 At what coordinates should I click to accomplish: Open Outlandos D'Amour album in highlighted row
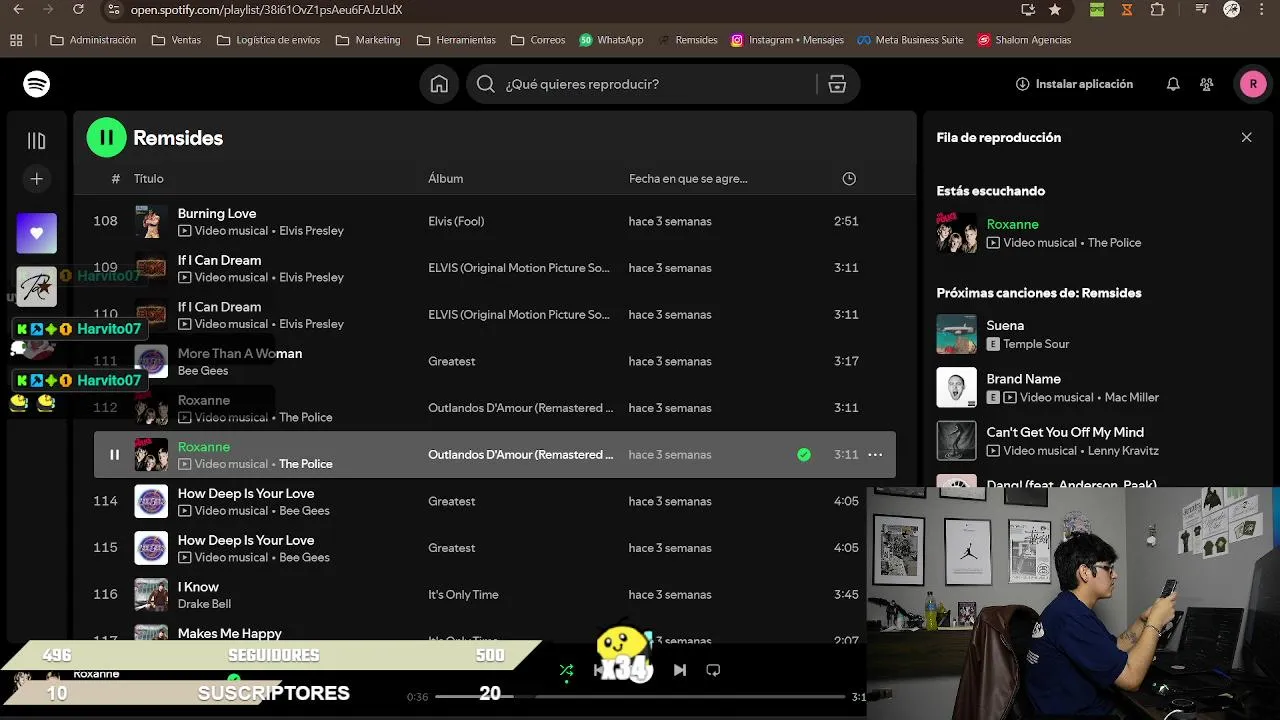click(x=521, y=455)
